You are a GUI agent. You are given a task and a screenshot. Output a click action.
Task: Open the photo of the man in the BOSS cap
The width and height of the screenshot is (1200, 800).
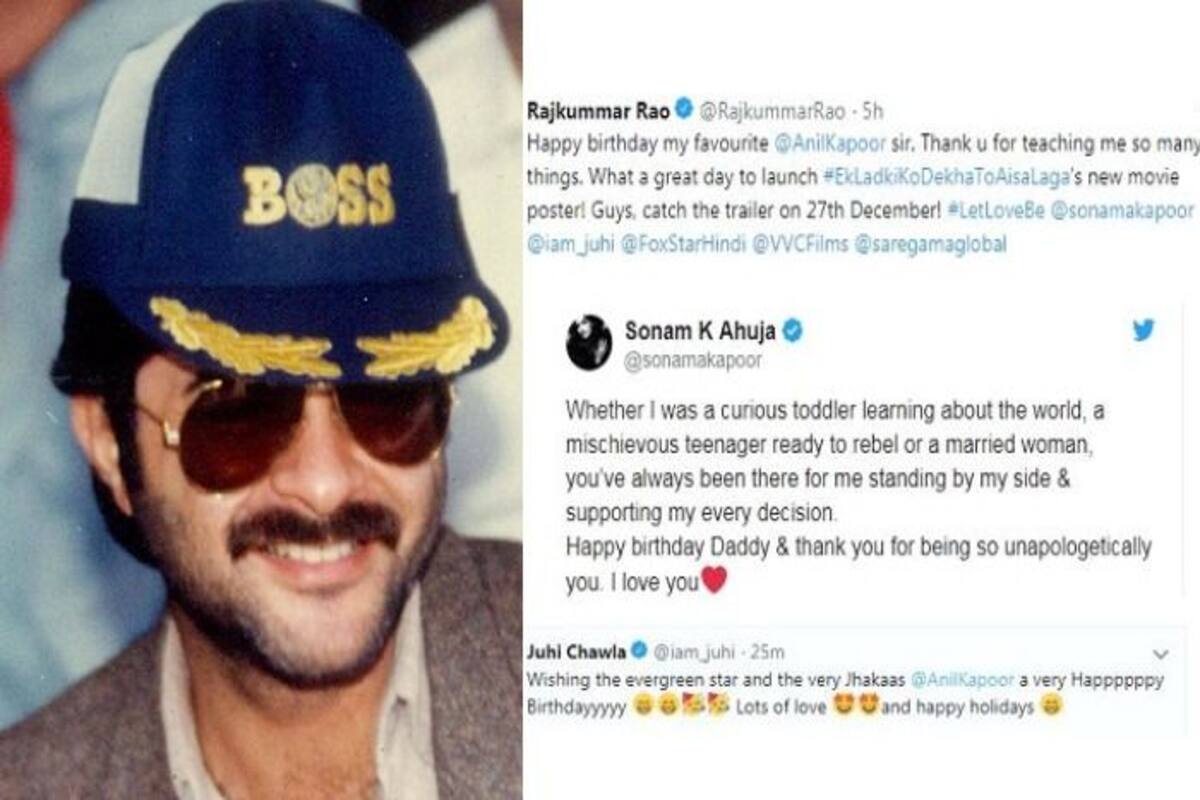[260, 400]
